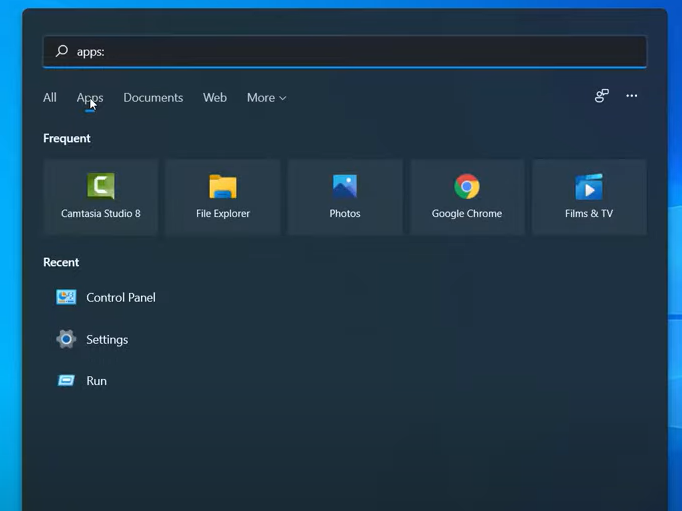Open the three-dot options menu
The height and width of the screenshot is (511, 682).
pos(631,96)
